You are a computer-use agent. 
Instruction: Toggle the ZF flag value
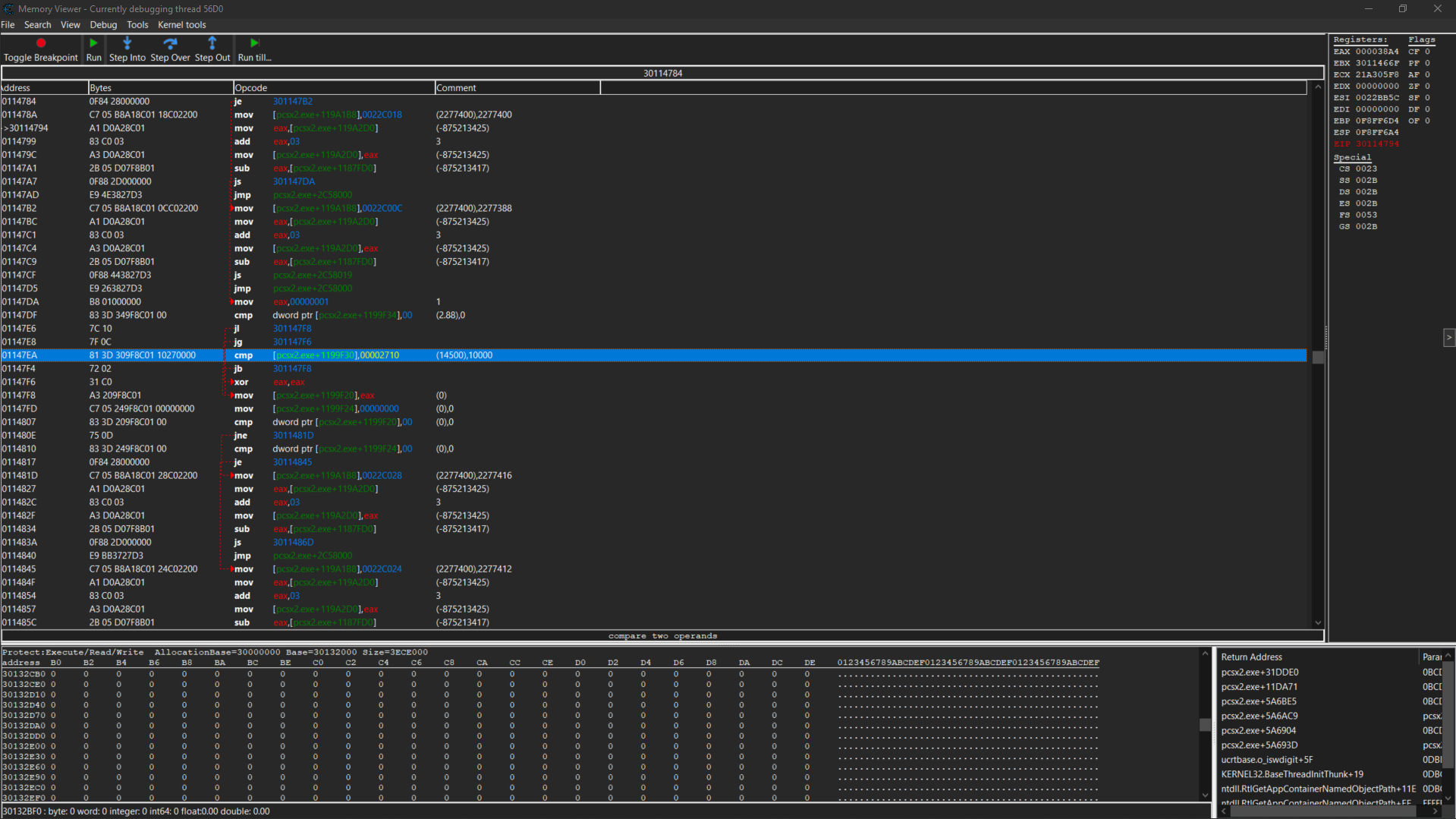point(1426,86)
